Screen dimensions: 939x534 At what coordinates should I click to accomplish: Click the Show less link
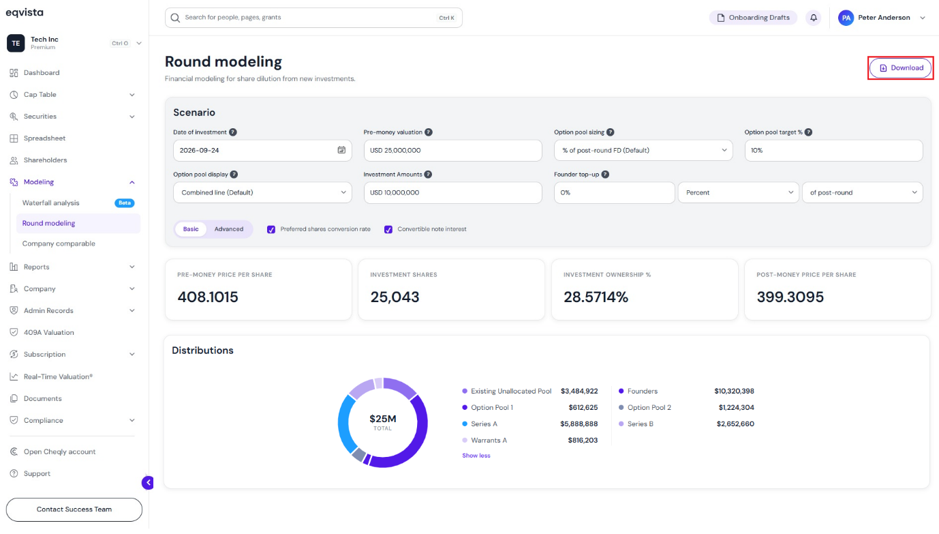476,456
